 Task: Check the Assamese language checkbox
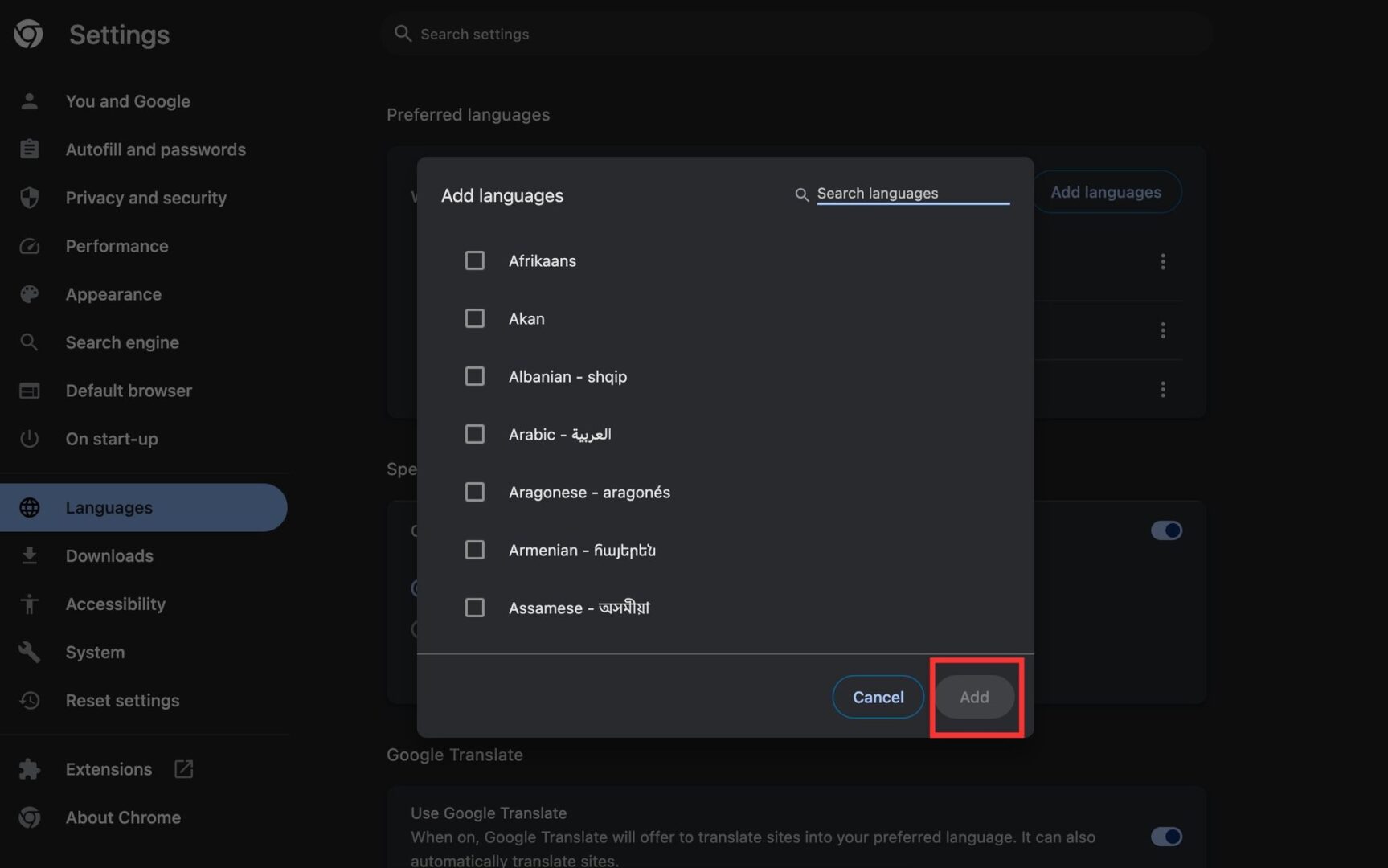coord(474,608)
